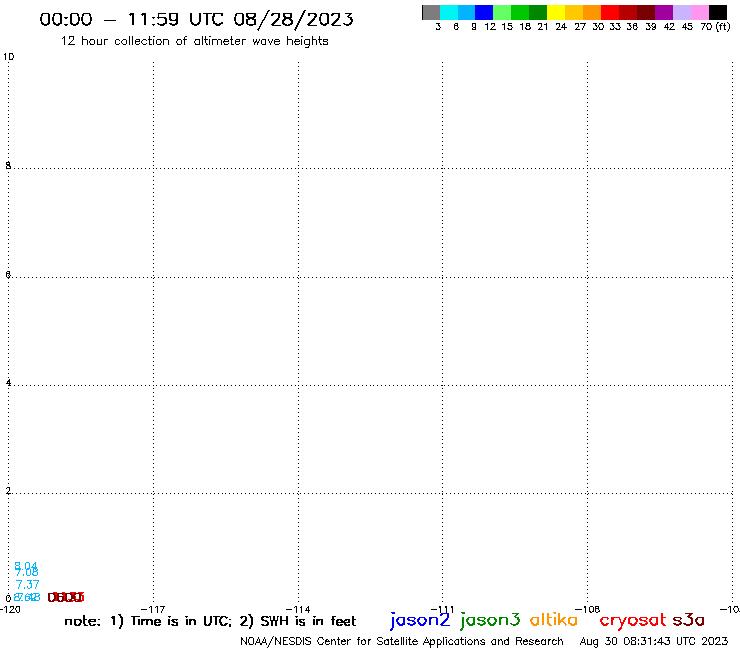The height and width of the screenshot is (650, 740).
Task: Click the 'jason2' satellite legend label
Action: 420,621
